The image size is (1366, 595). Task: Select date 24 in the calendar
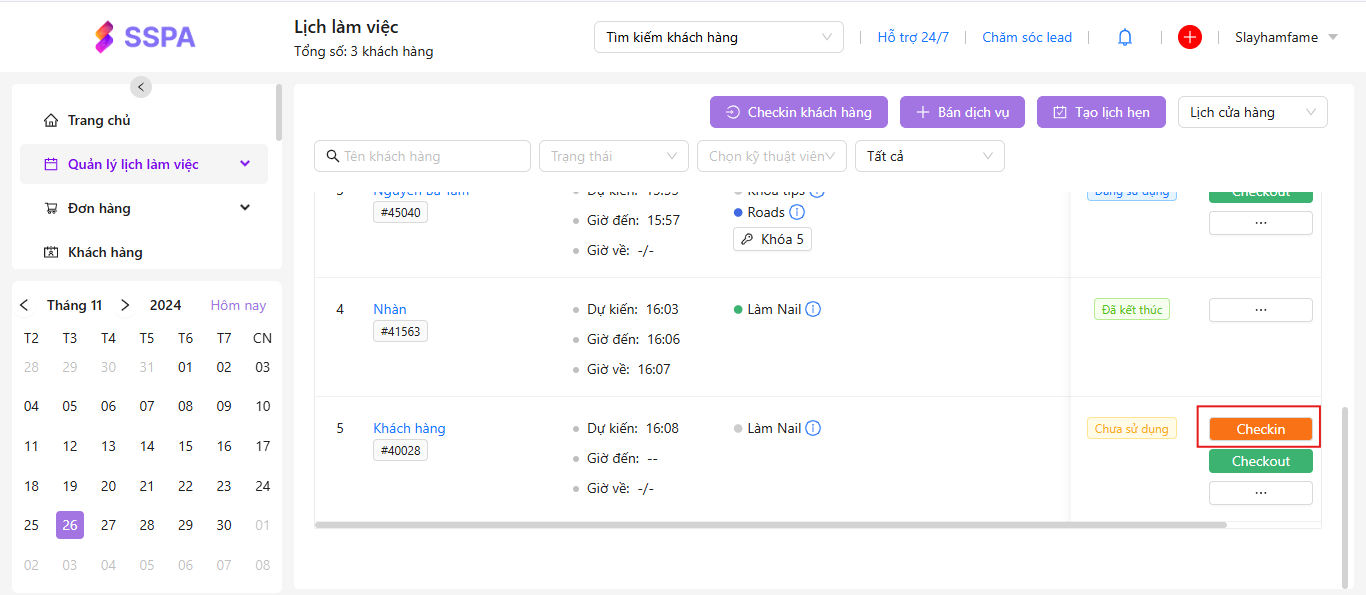[x=263, y=486]
